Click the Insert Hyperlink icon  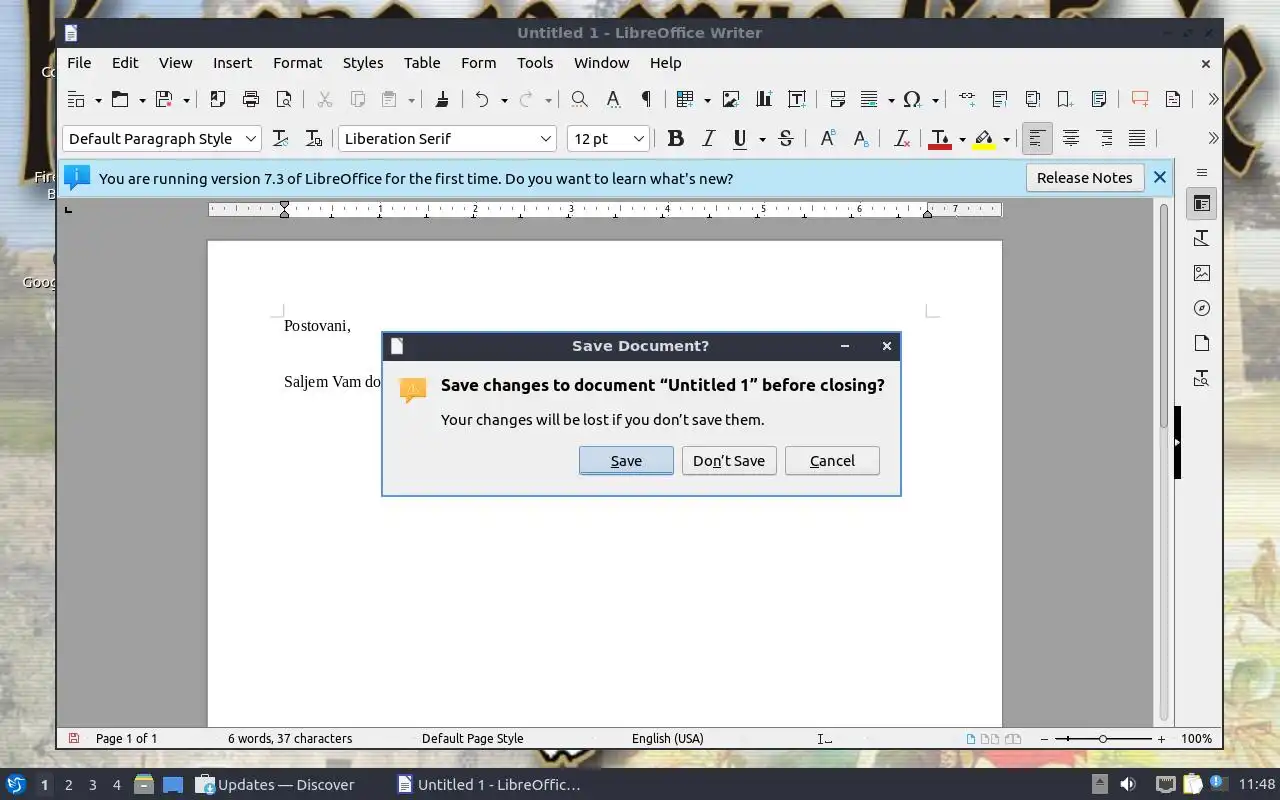(967, 99)
